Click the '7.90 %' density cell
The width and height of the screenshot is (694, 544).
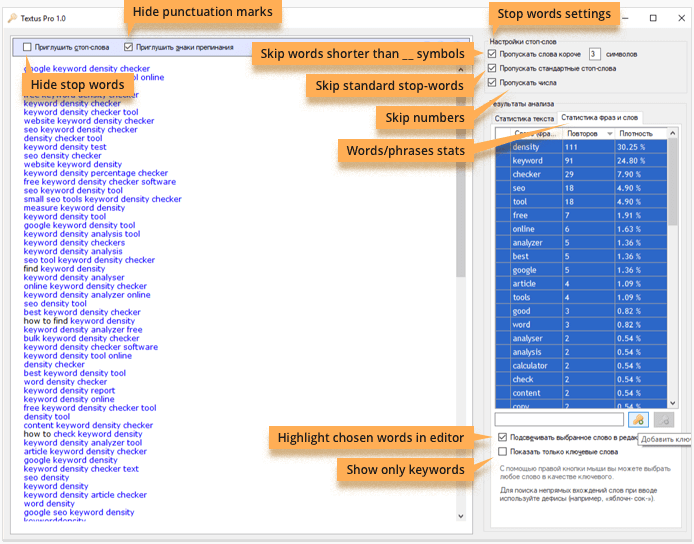641,174
